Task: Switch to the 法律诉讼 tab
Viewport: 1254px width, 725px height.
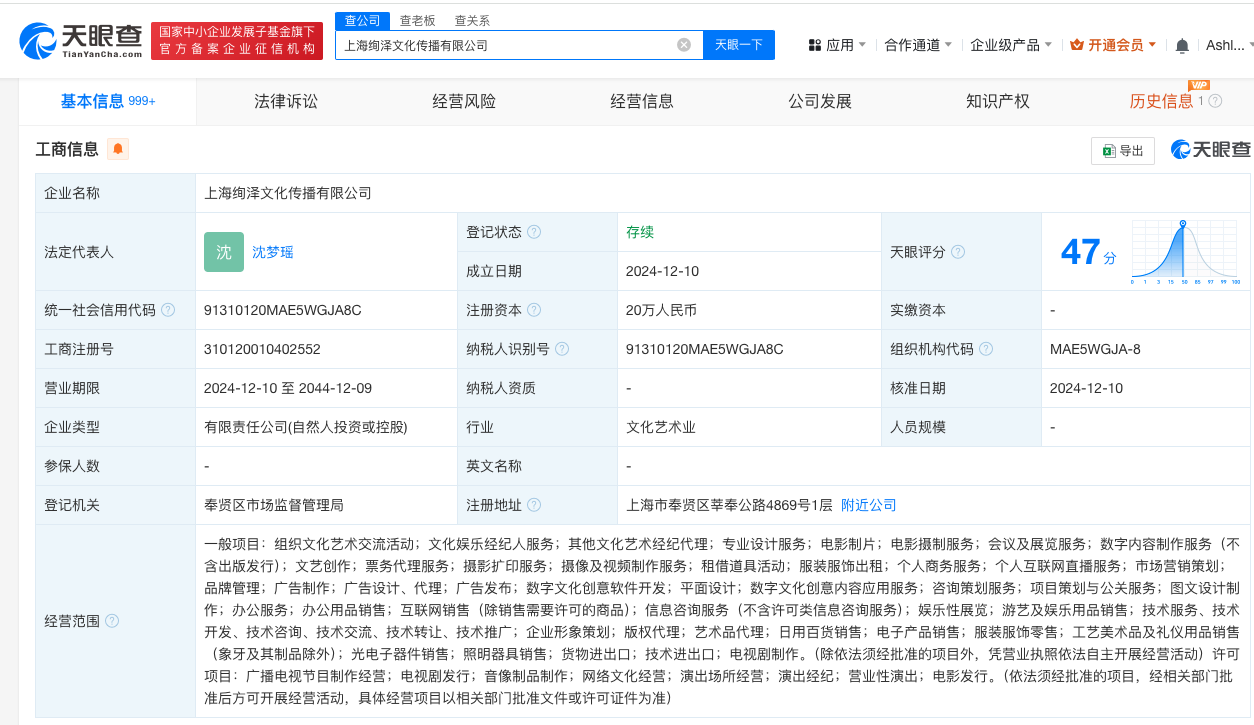Action: pos(286,101)
